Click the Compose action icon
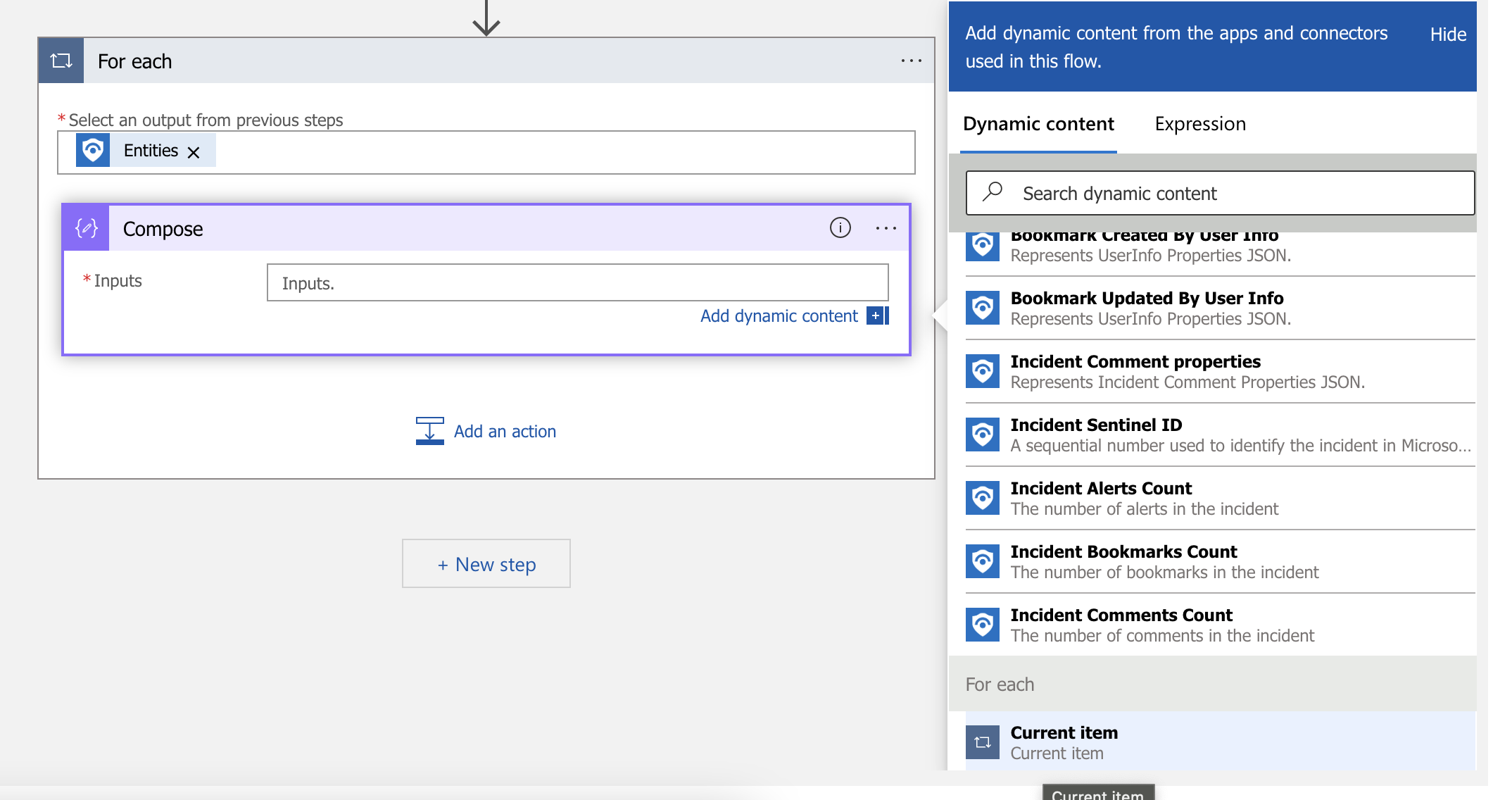This screenshot has width=1512, height=800. click(87, 228)
